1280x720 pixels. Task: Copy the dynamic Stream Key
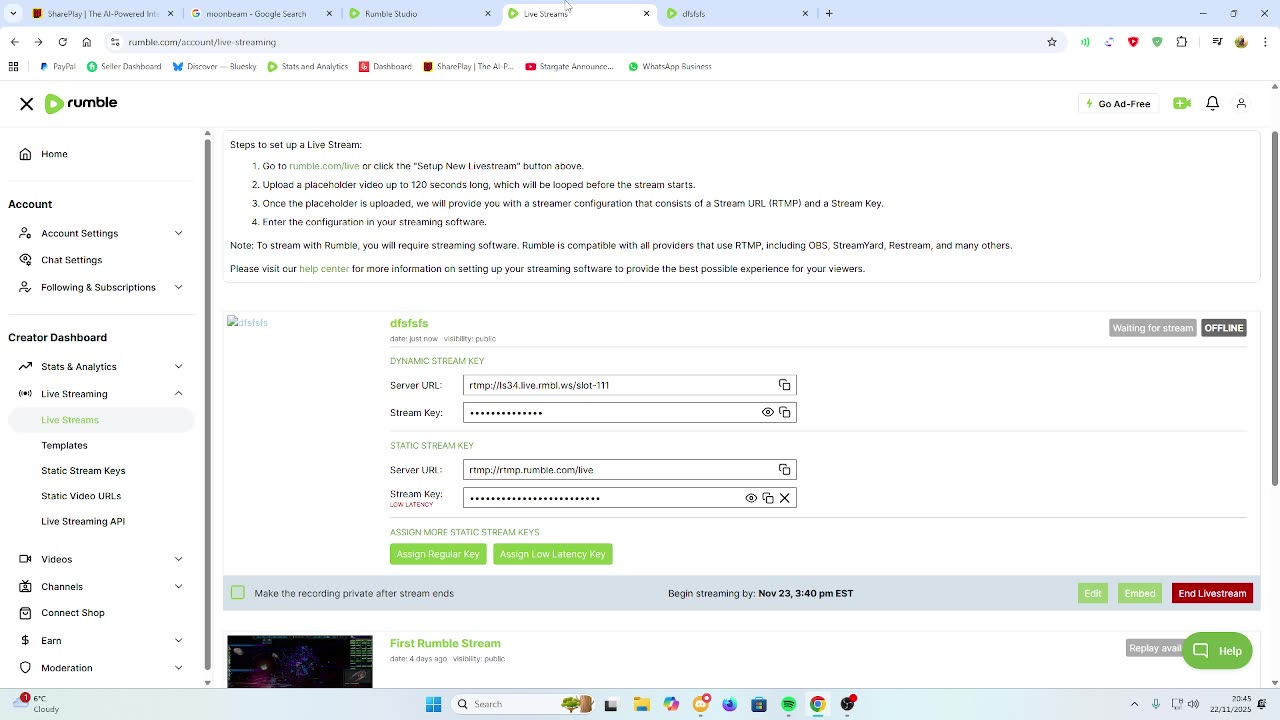785,412
